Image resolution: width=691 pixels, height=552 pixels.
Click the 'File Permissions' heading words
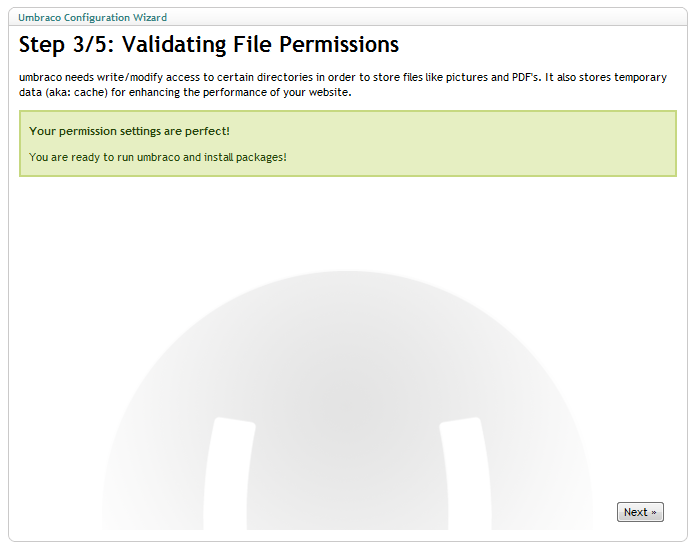tap(316, 45)
